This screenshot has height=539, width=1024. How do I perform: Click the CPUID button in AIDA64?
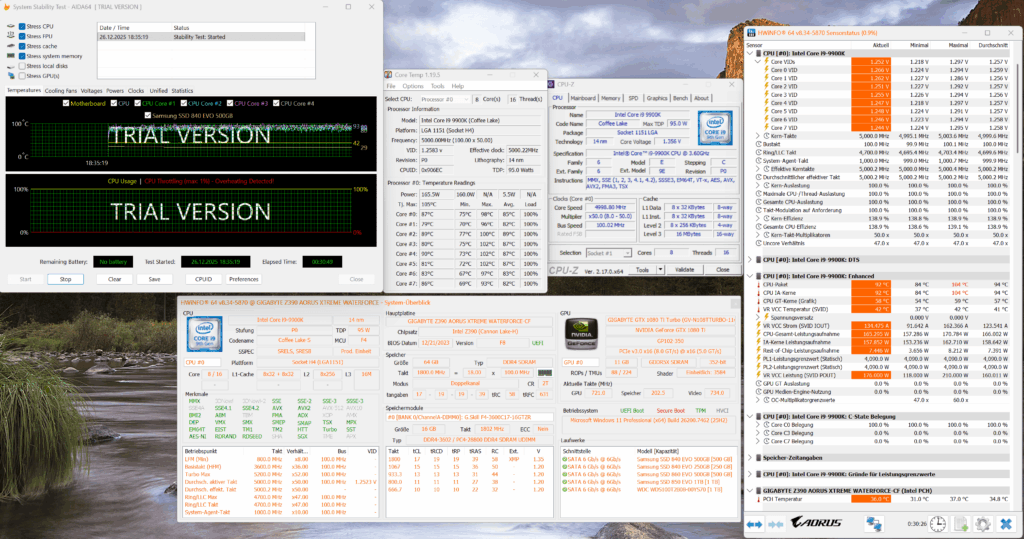click(203, 279)
